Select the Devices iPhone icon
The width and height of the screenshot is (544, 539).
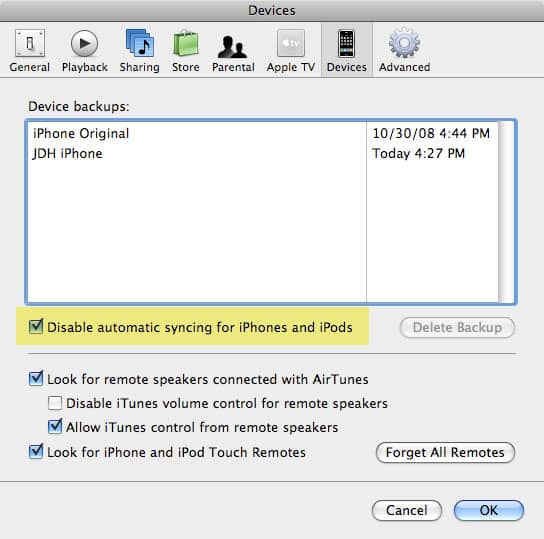[347, 44]
